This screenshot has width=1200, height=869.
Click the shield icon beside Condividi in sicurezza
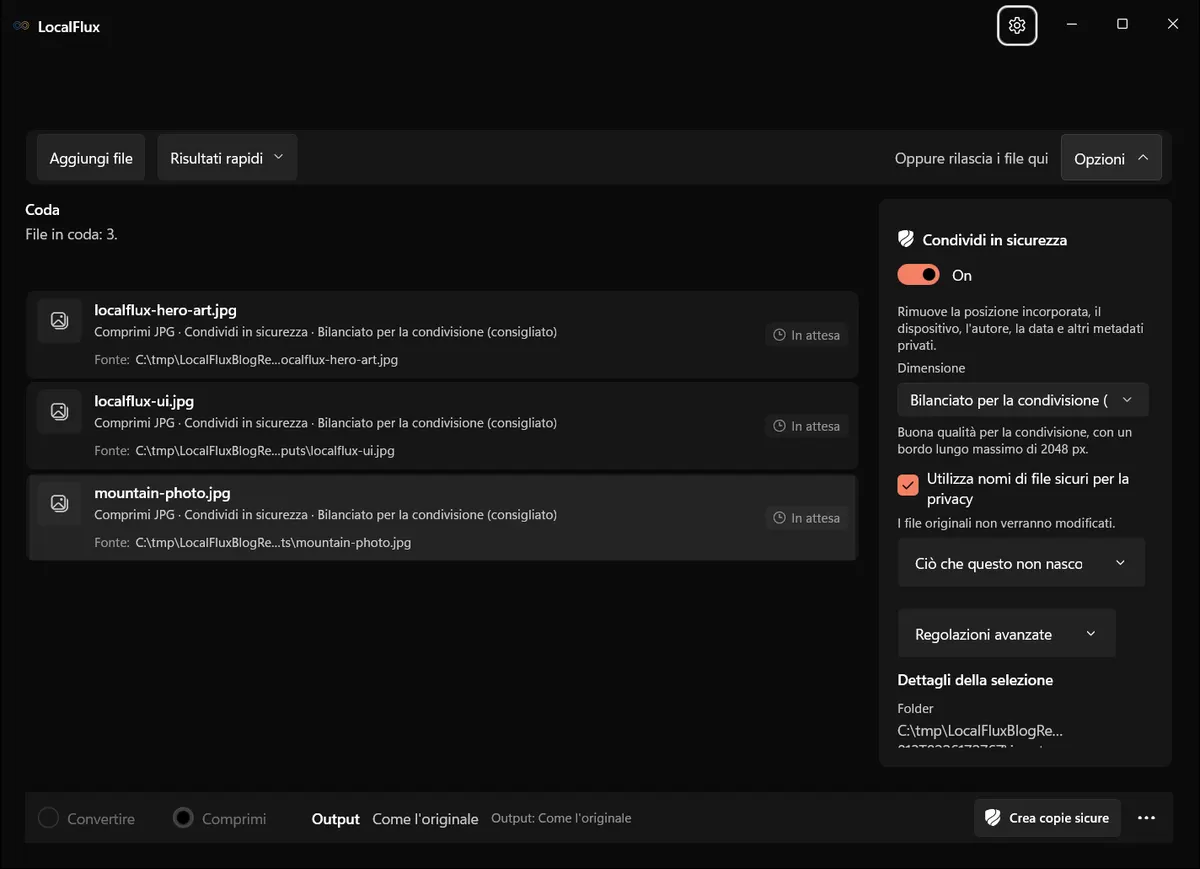pyautogui.click(x=906, y=240)
